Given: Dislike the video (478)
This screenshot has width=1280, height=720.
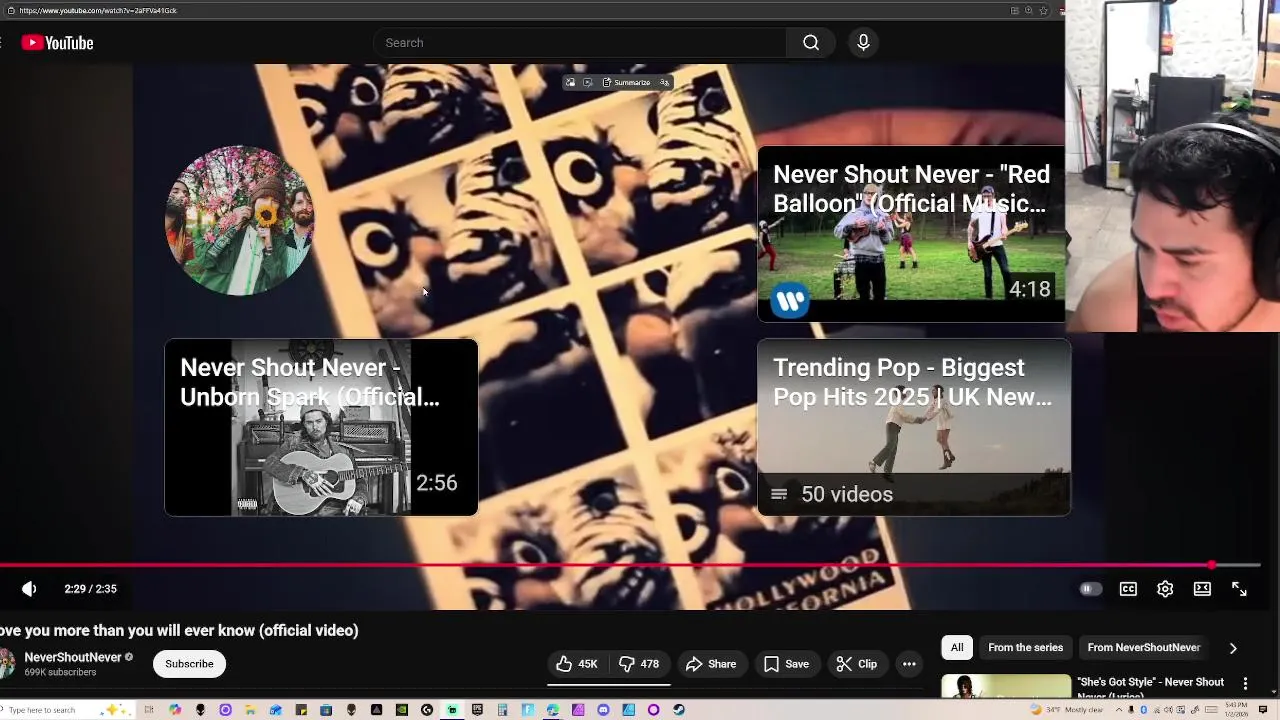Looking at the screenshot, I should (638, 664).
